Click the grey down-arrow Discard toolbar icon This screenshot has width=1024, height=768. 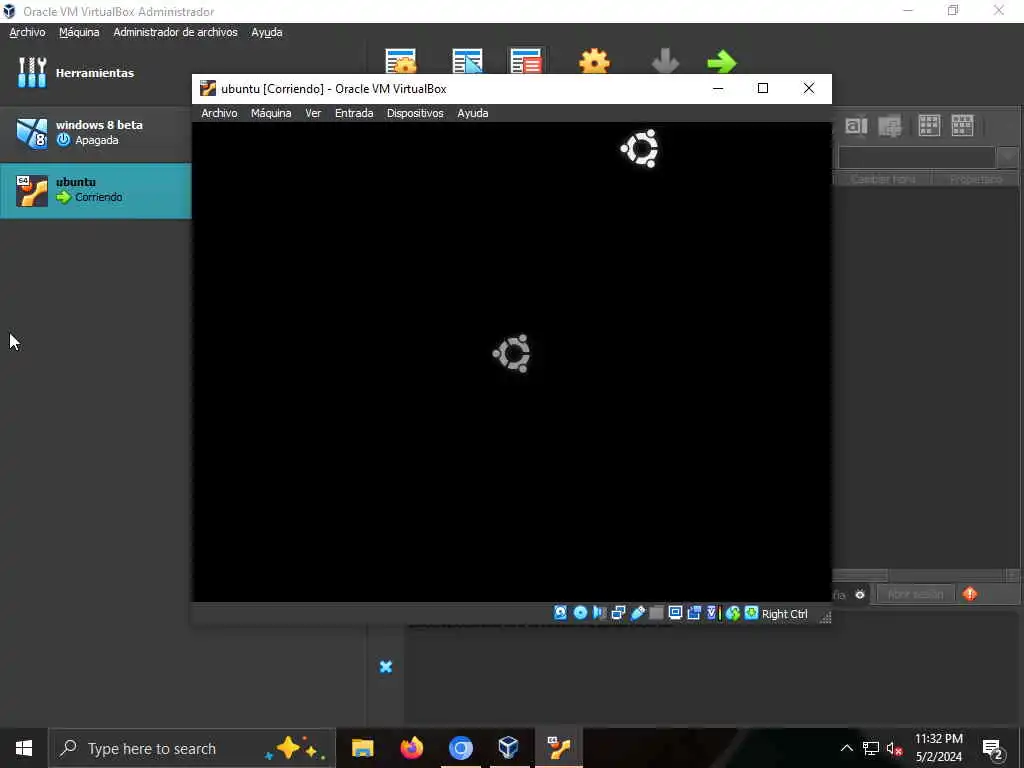[x=665, y=62]
